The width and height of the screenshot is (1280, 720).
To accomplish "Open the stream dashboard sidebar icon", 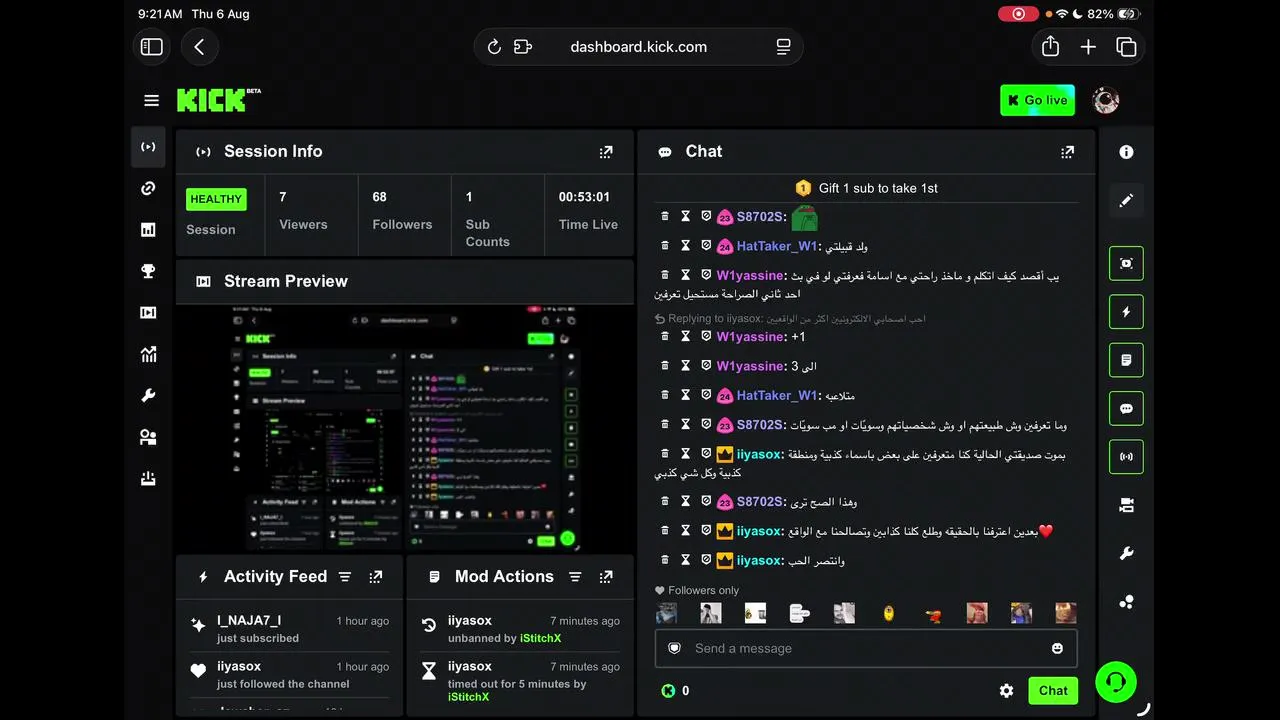I will (x=148, y=147).
